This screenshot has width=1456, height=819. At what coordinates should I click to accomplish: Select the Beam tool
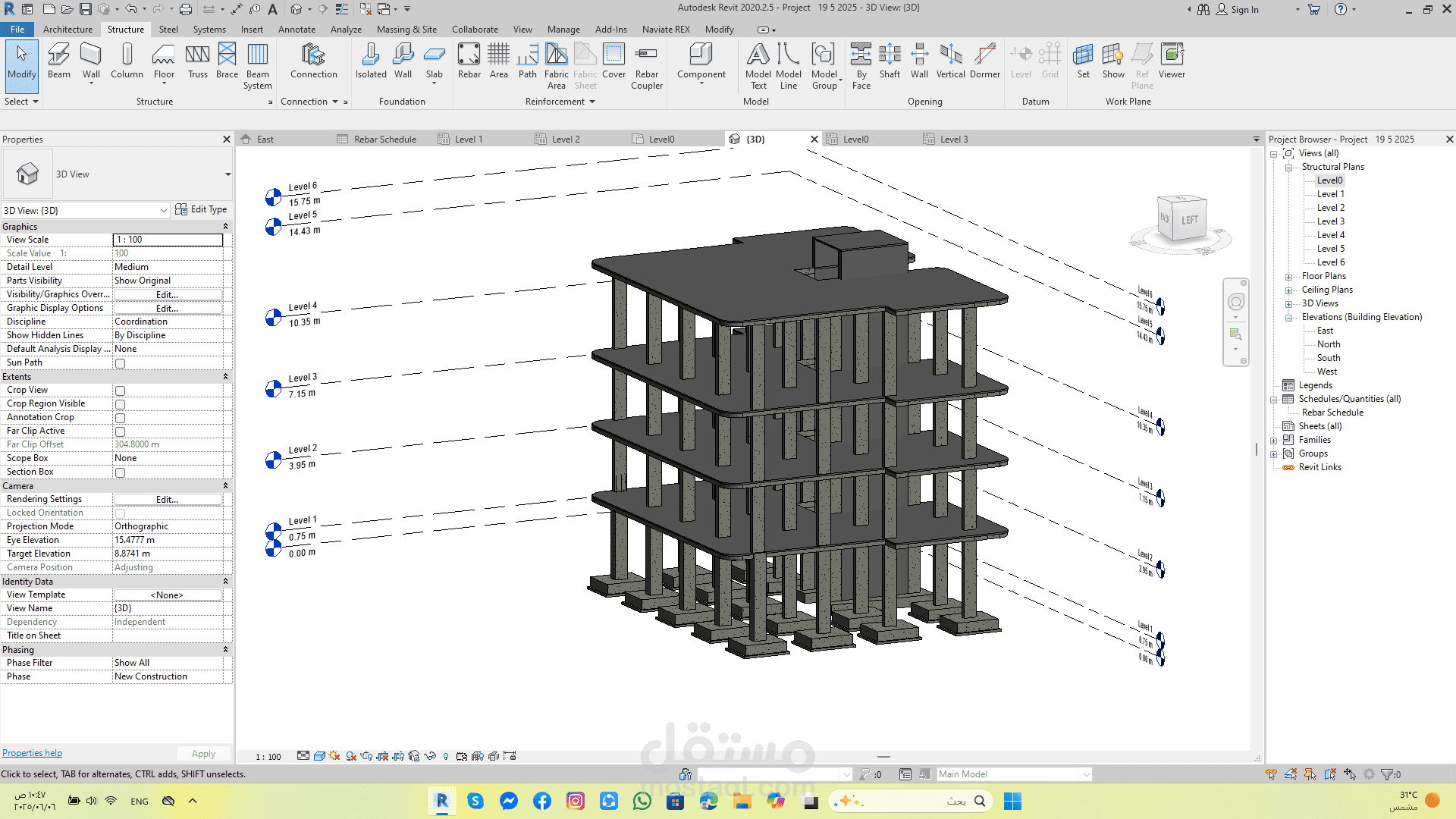[x=58, y=61]
